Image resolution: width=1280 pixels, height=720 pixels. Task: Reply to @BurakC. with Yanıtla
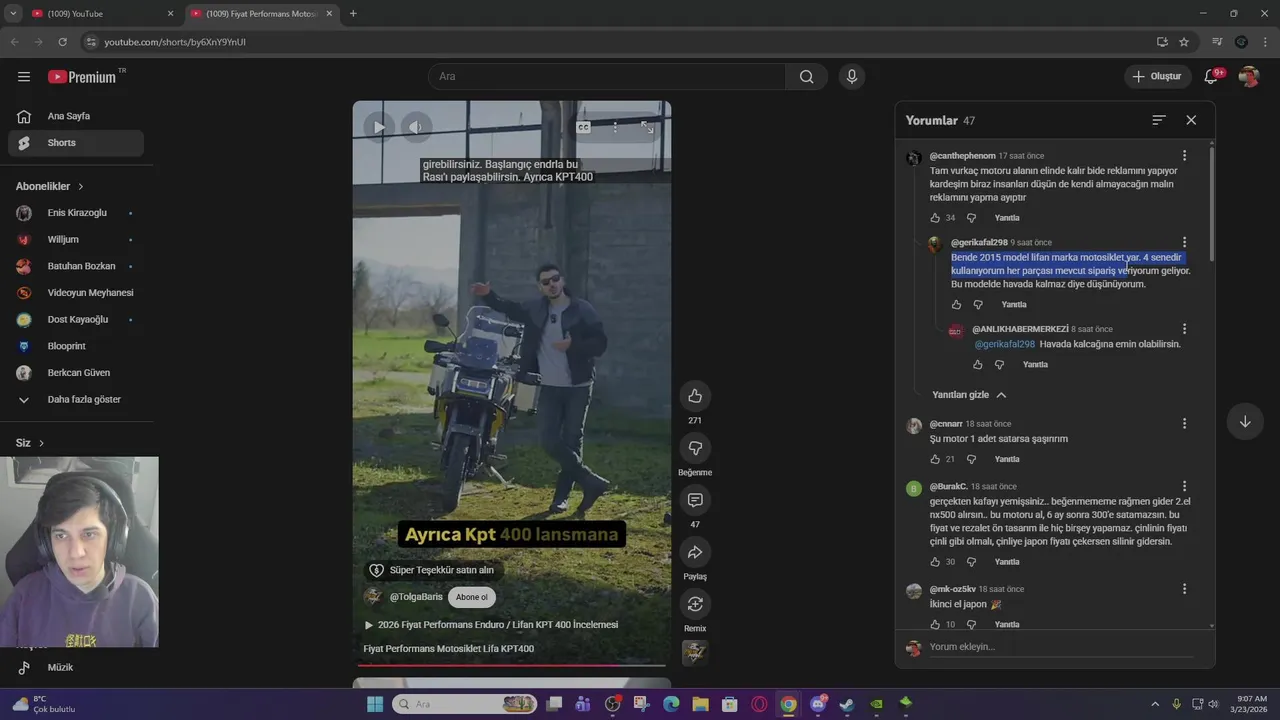(x=1007, y=562)
